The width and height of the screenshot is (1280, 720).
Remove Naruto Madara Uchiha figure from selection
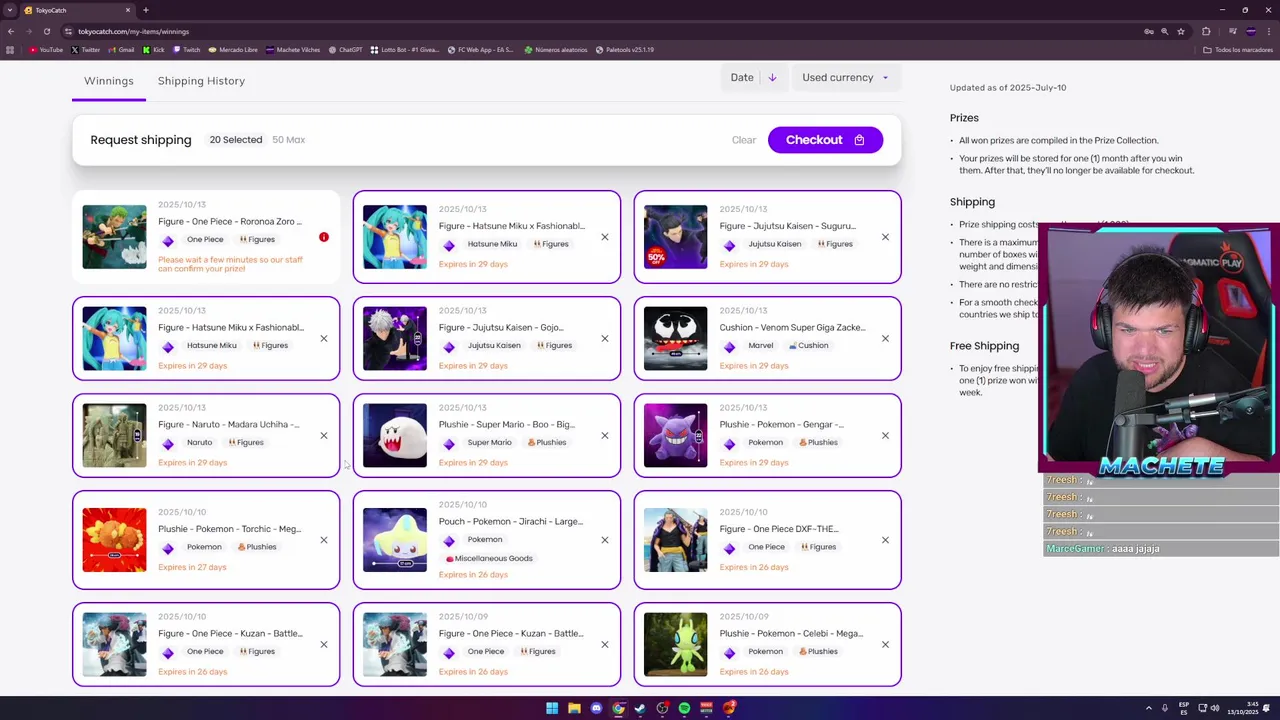(324, 436)
